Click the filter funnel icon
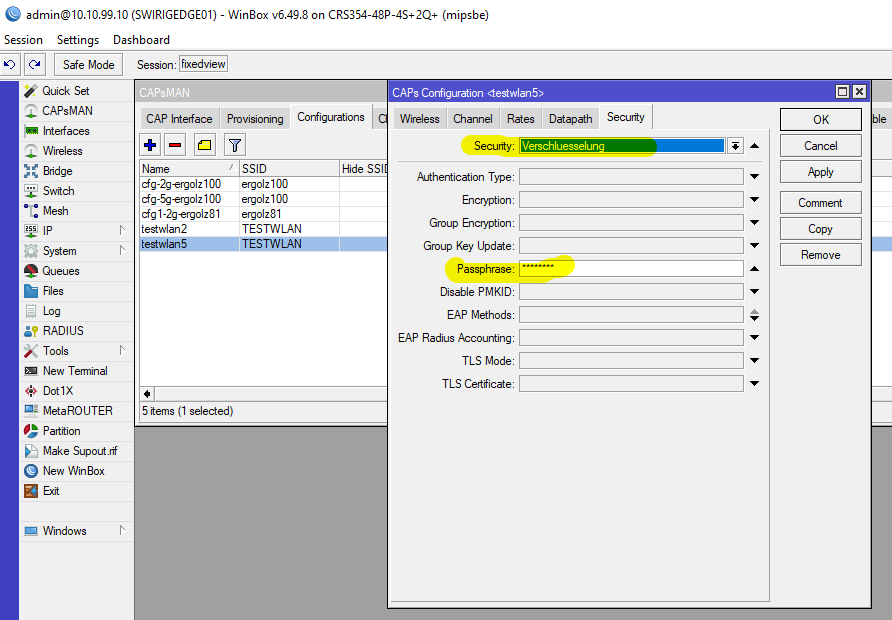Image resolution: width=892 pixels, height=620 pixels. pyautogui.click(x=234, y=145)
